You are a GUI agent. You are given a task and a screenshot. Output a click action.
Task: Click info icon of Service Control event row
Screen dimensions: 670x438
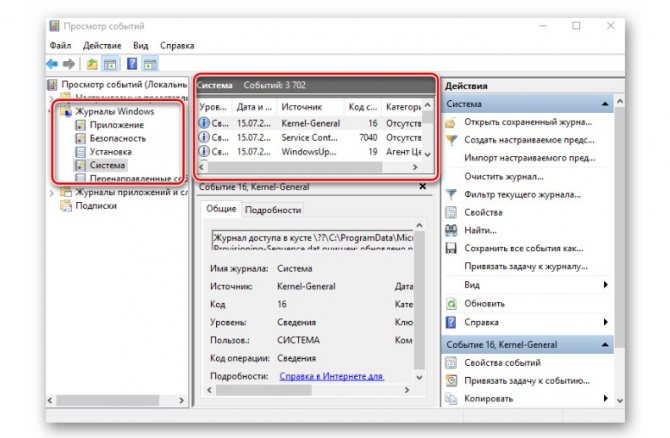coord(204,137)
